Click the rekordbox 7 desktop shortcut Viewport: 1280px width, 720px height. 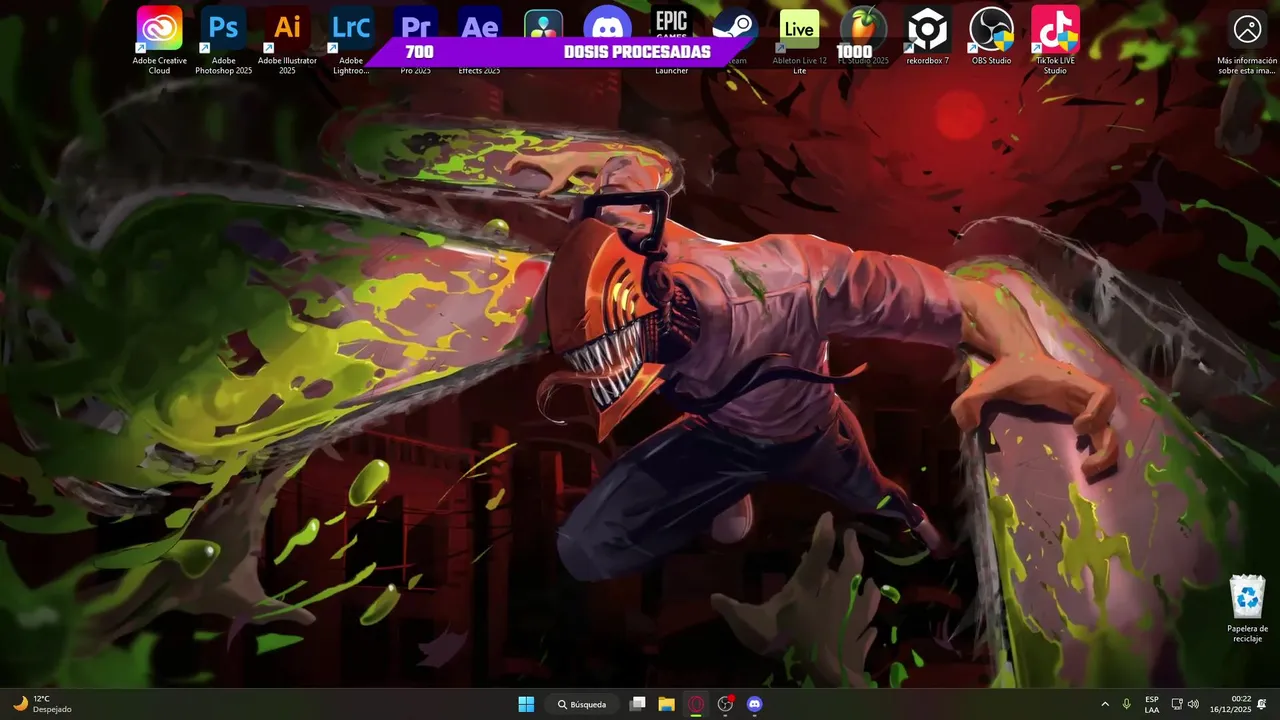928,35
